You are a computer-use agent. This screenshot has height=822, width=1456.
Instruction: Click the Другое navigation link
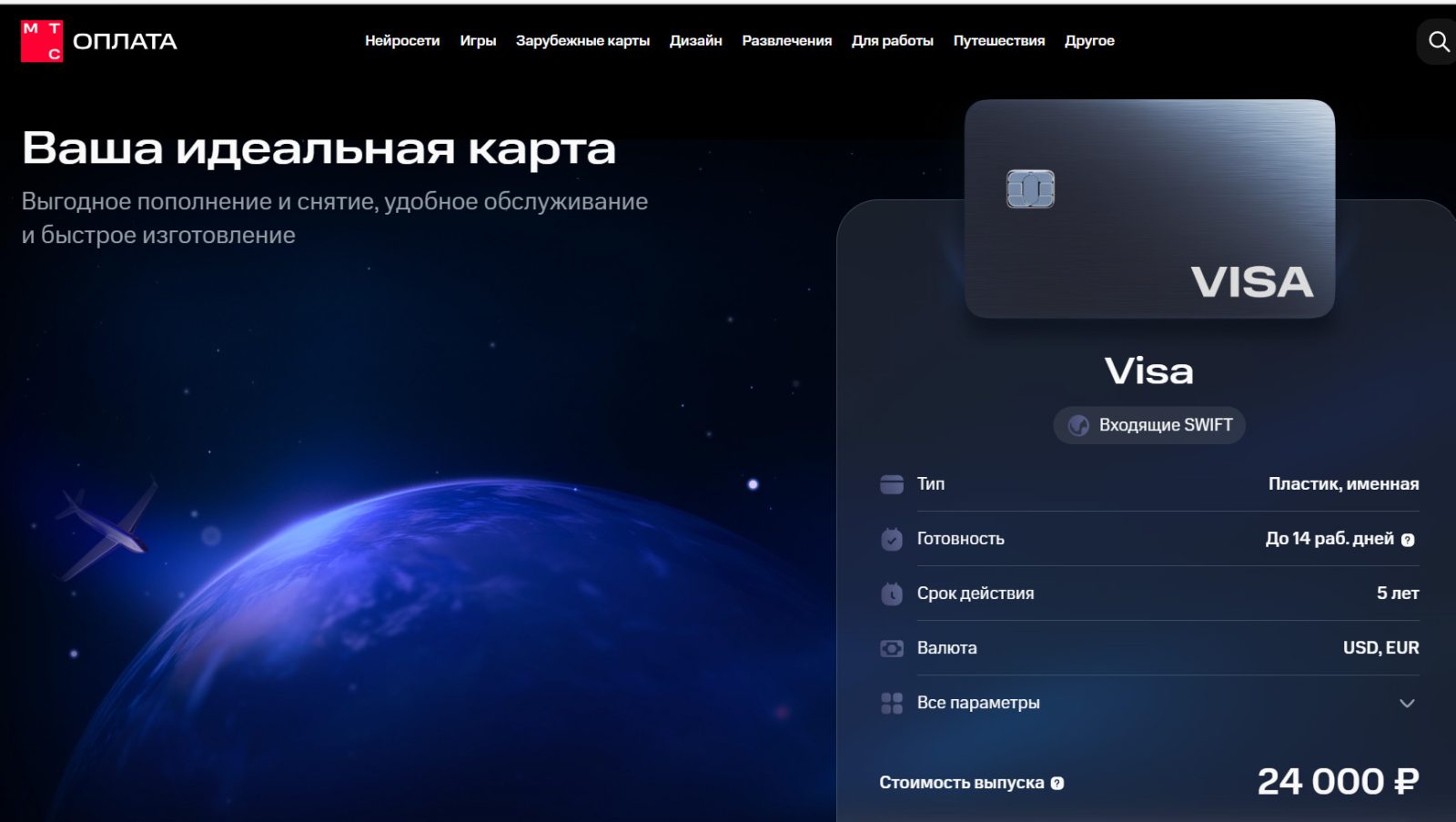(x=1089, y=41)
